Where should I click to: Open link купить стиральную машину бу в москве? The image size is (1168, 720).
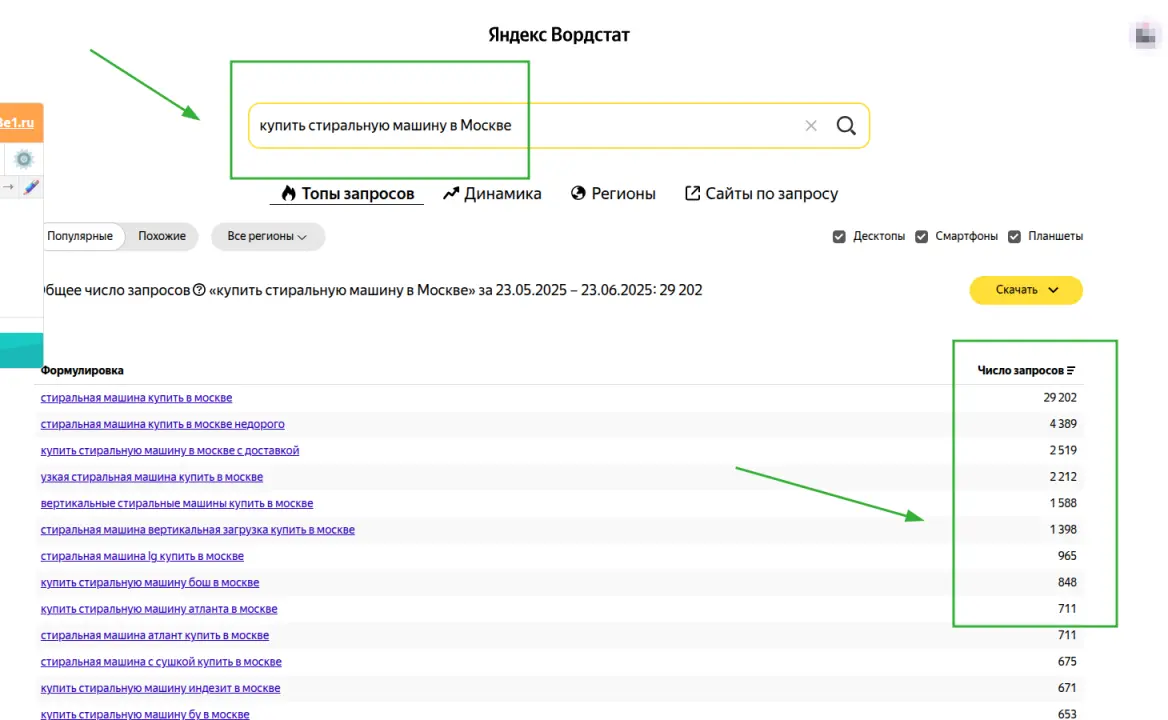tap(145, 714)
